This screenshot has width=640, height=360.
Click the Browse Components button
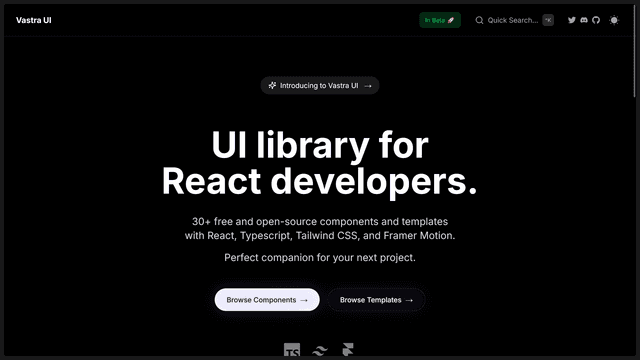point(267,300)
